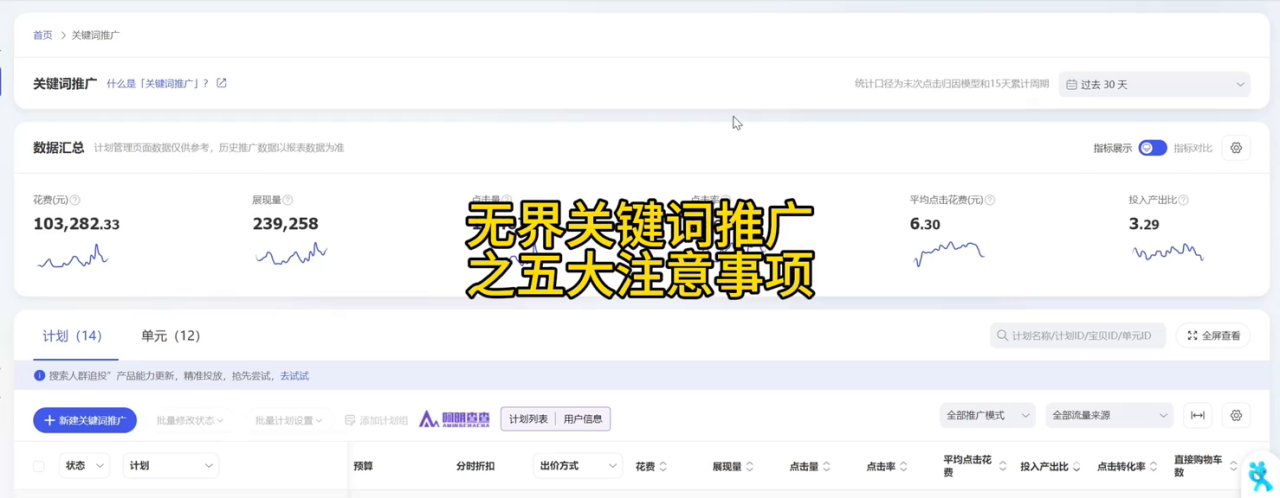Select the 计划列表 tab

pos(529,419)
